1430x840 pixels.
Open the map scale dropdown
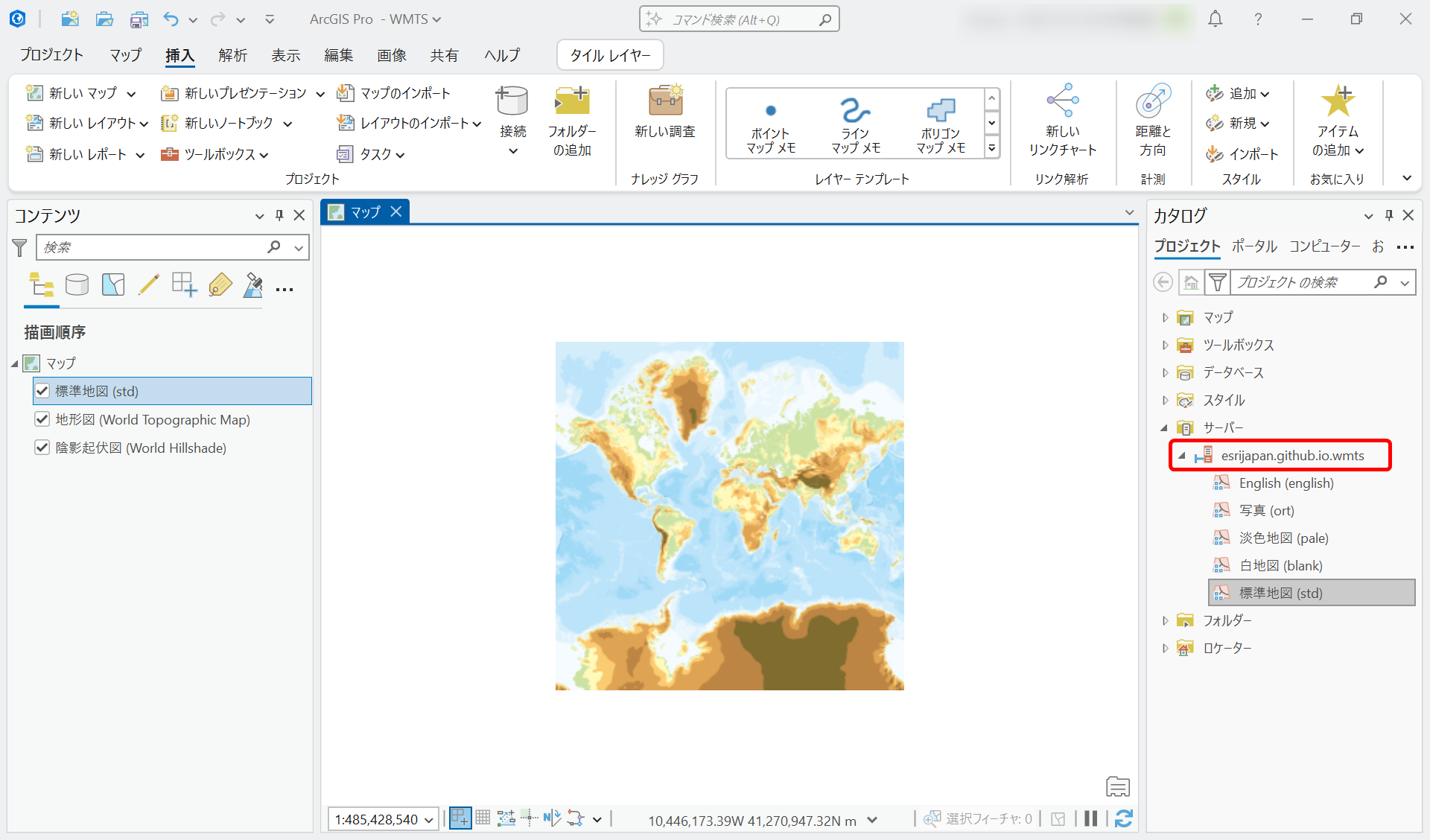[429, 820]
